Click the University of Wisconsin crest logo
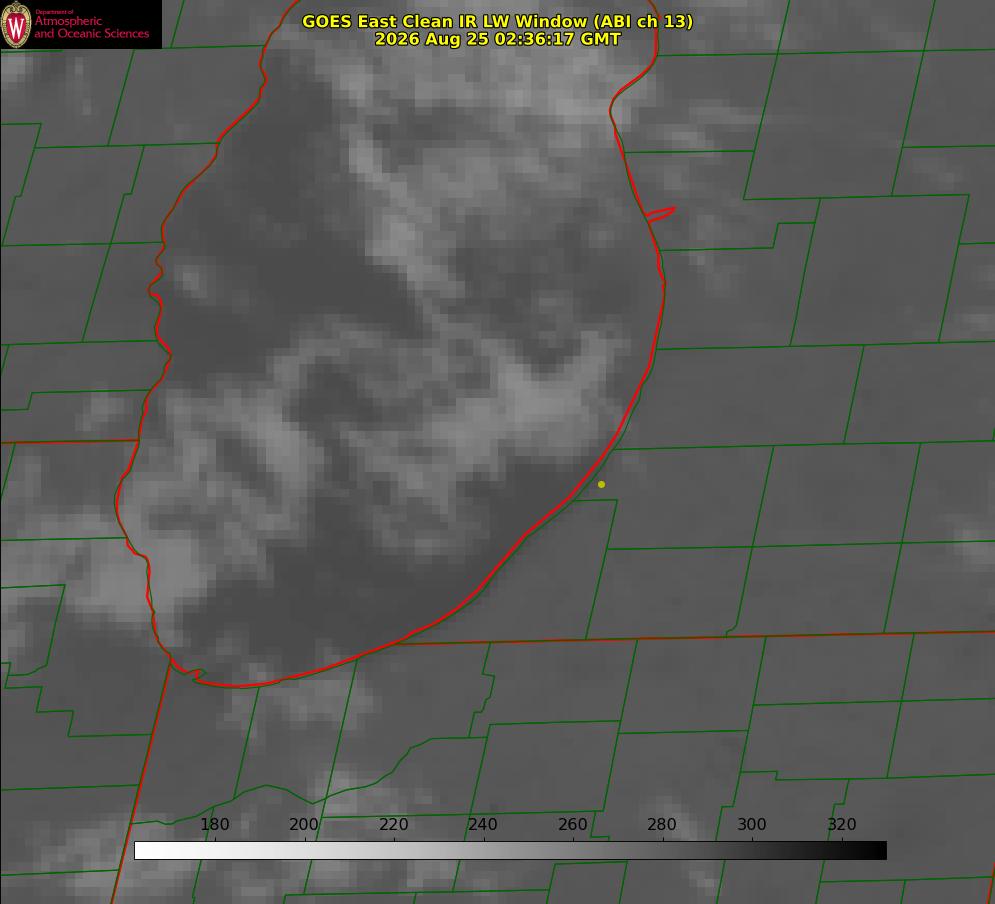 pos(16,24)
